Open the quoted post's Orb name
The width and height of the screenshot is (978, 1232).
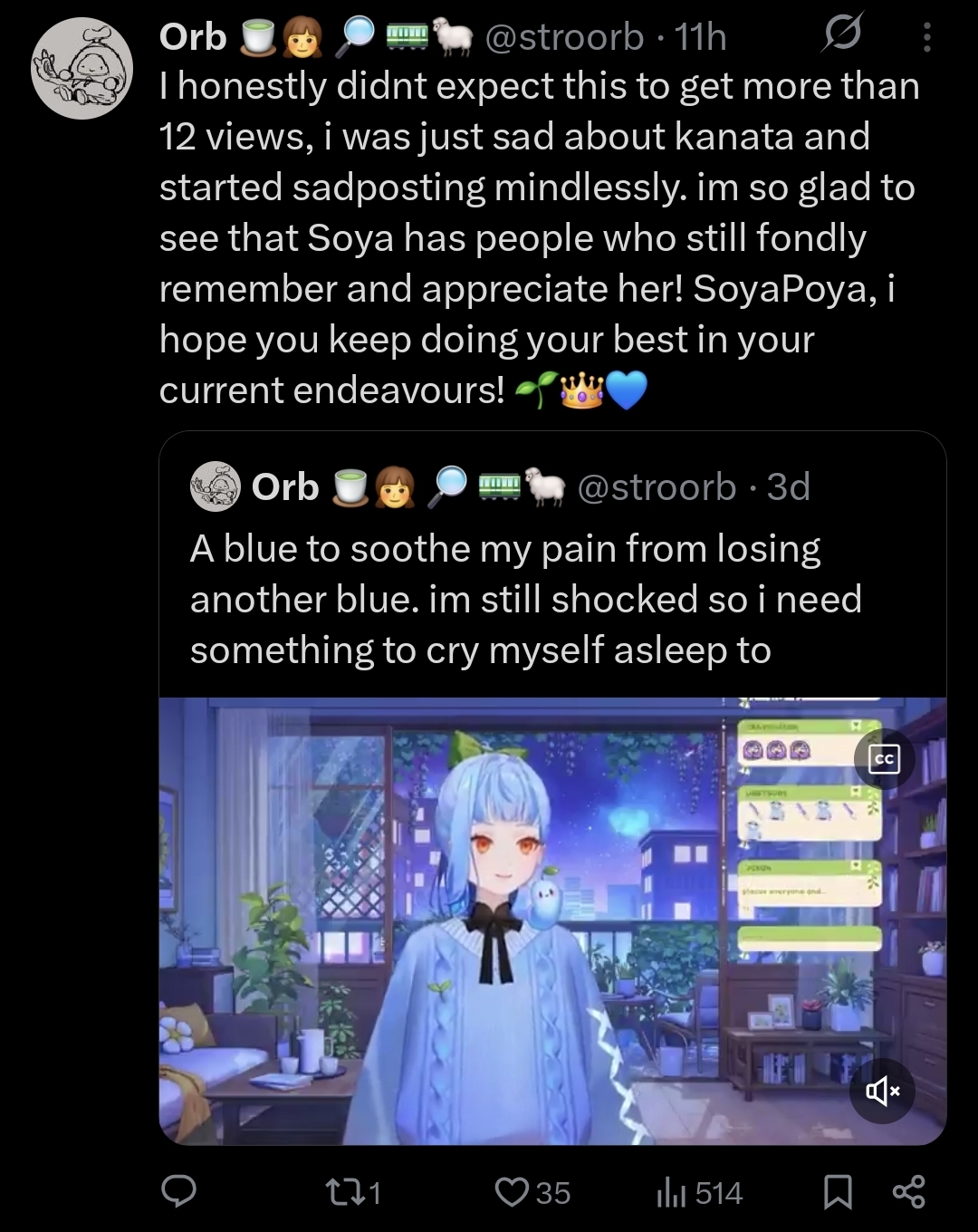(x=285, y=487)
